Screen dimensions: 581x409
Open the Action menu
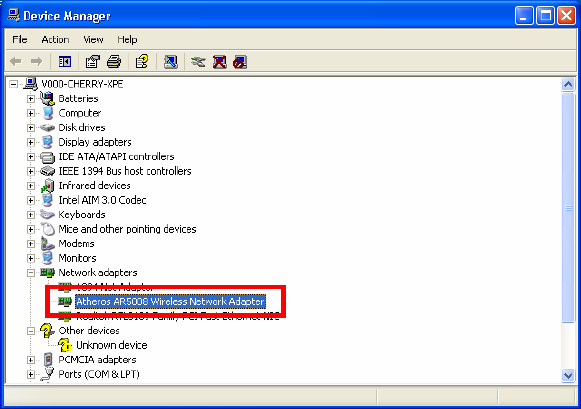(x=55, y=39)
